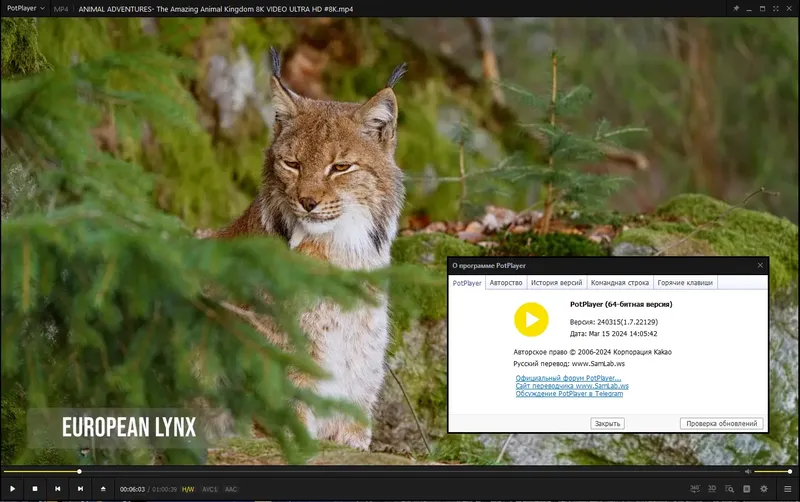Open the Официальный форум PotPlayer link
800x502 pixels.
pos(568,378)
